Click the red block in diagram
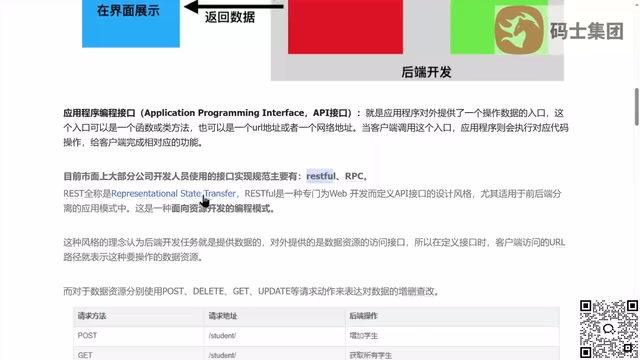The height and width of the screenshot is (360, 640). pos(345,27)
